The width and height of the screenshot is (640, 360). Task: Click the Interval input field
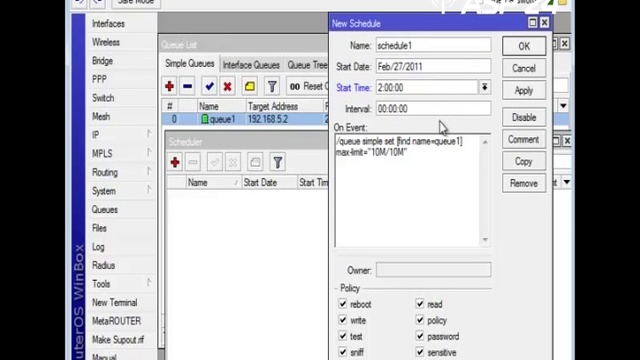pos(433,109)
